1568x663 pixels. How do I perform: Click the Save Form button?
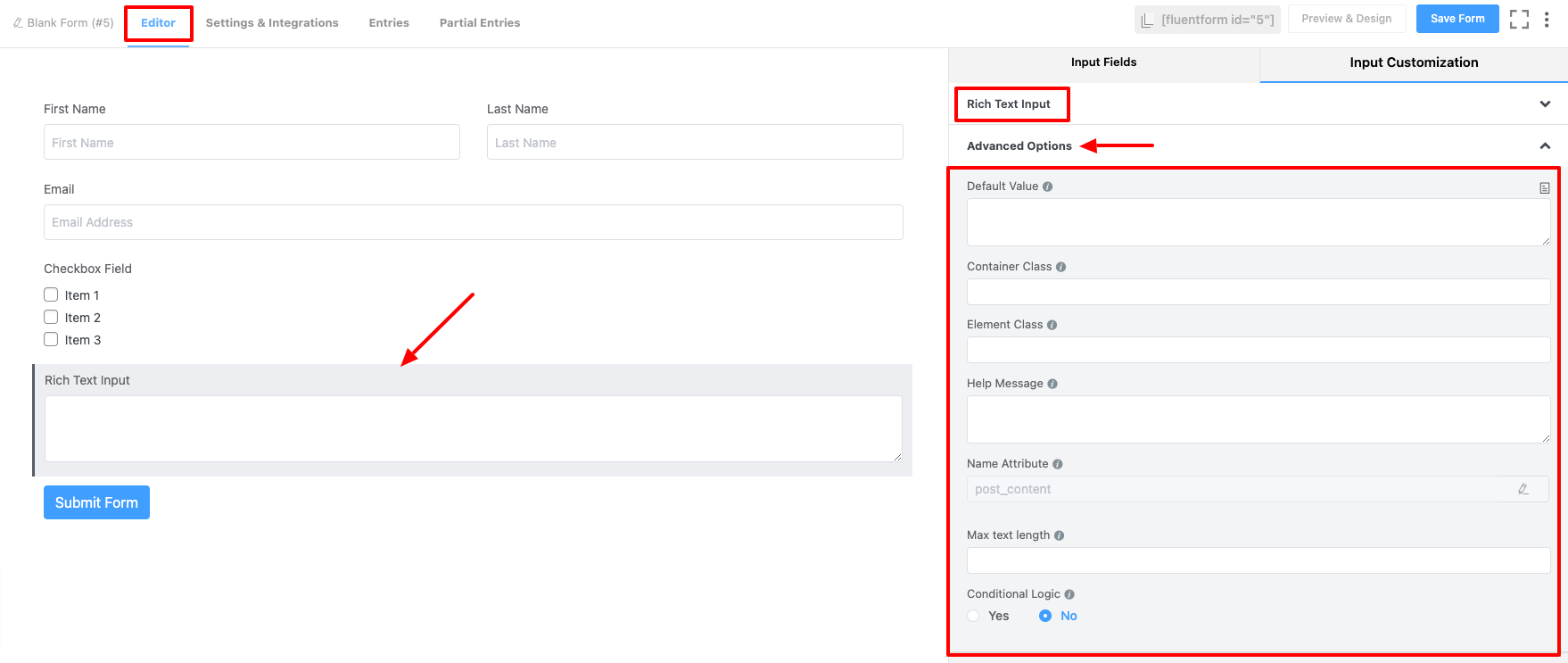click(x=1457, y=19)
